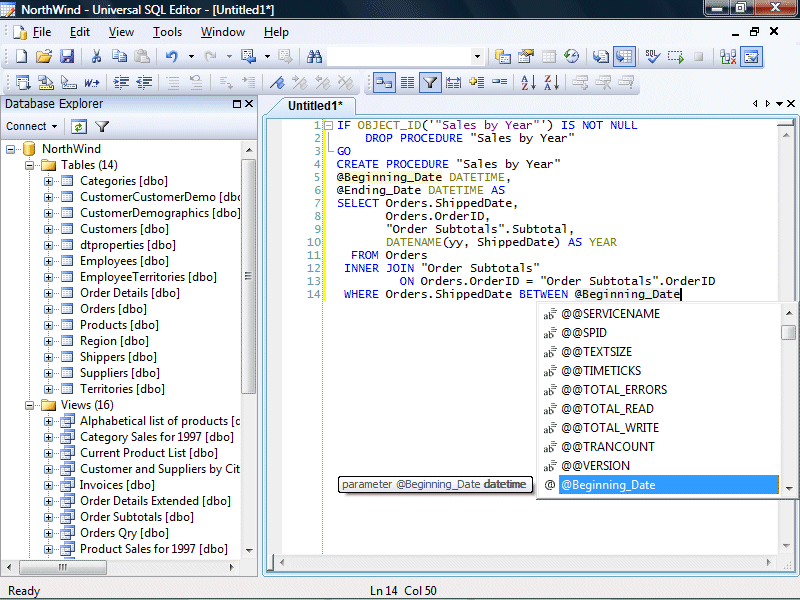The height and width of the screenshot is (600, 800).
Task: Copy selection using the Copy icon
Action: (119, 57)
